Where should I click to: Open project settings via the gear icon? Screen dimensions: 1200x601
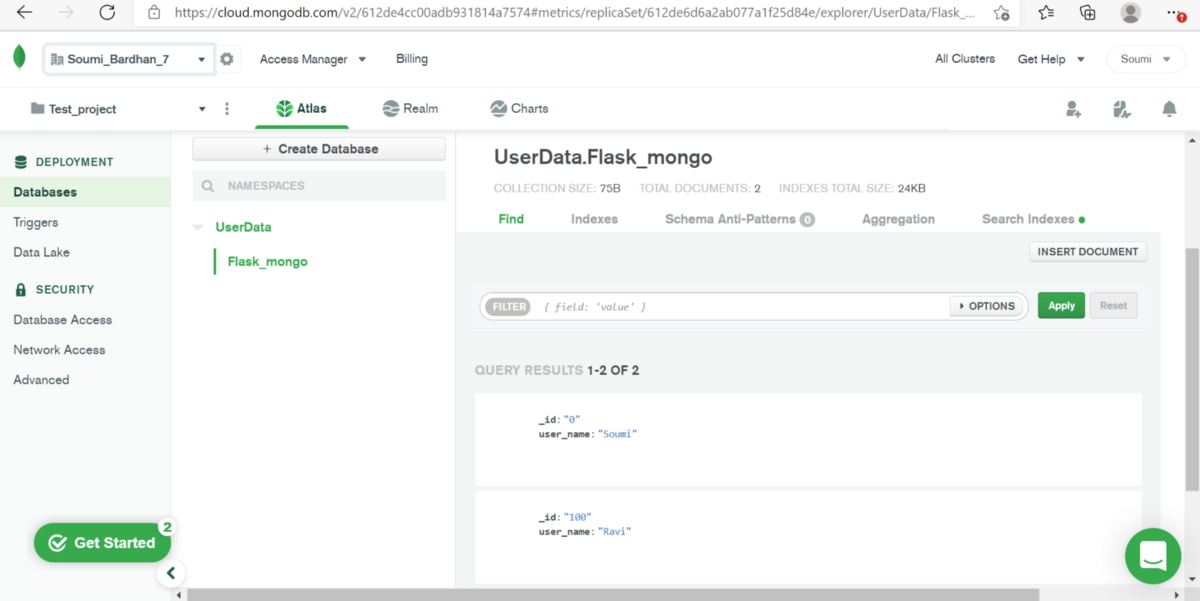[x=227, y=59]
